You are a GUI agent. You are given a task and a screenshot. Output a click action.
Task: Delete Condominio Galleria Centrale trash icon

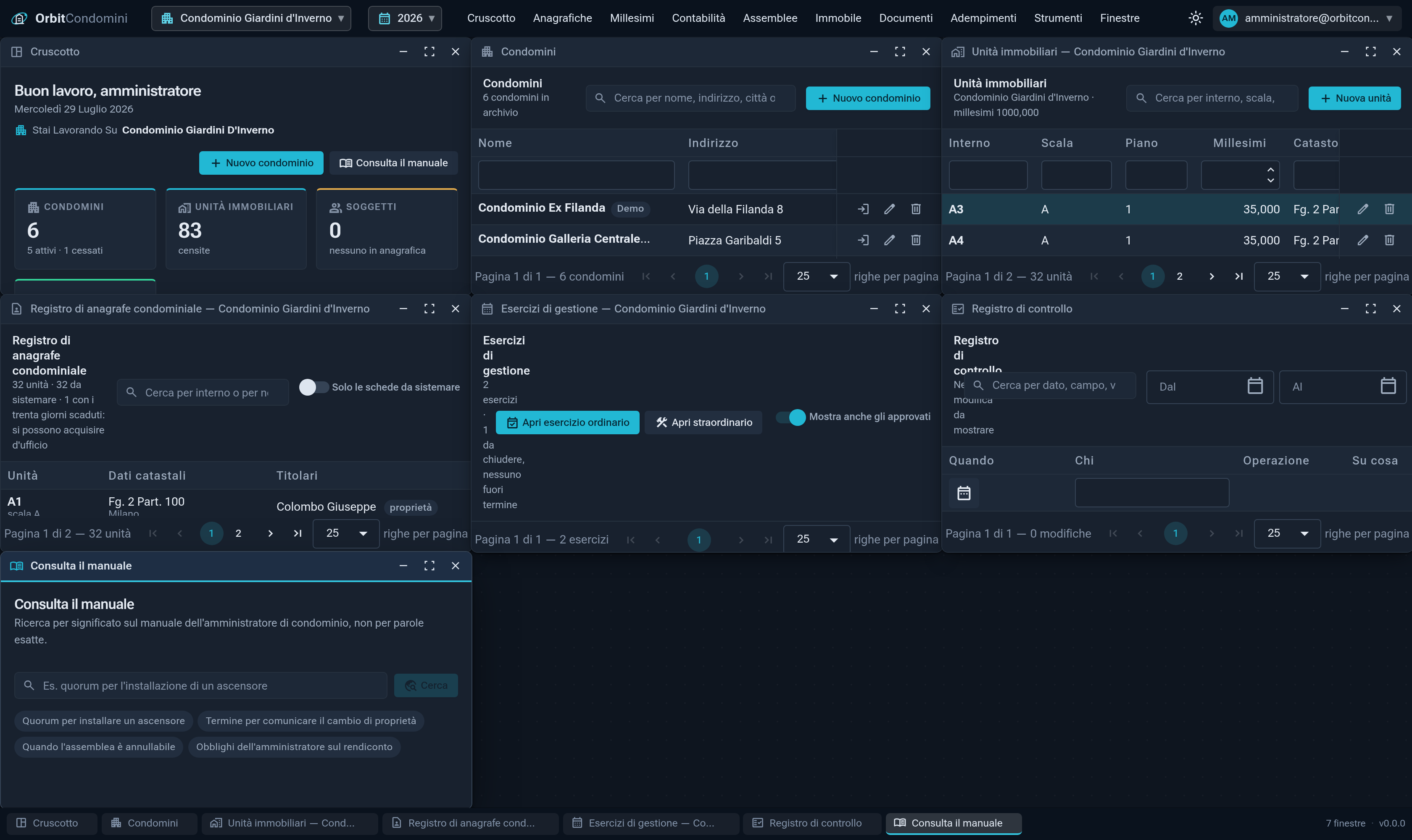click(x=916, y=240)
